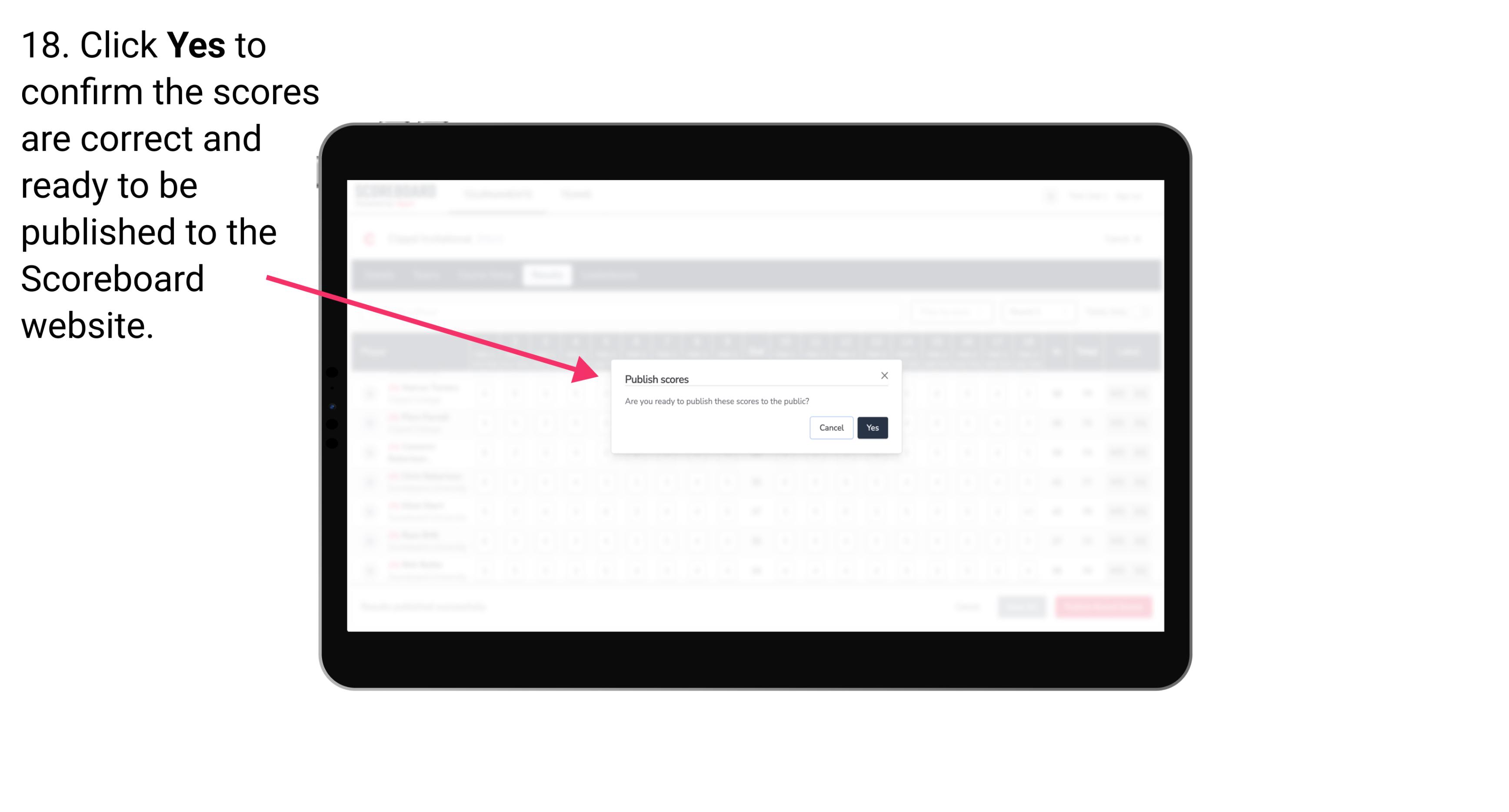The height and width of the screenshot is (812, 1509).
Task: Click Yes to publish scores
Action: [872, 427]
